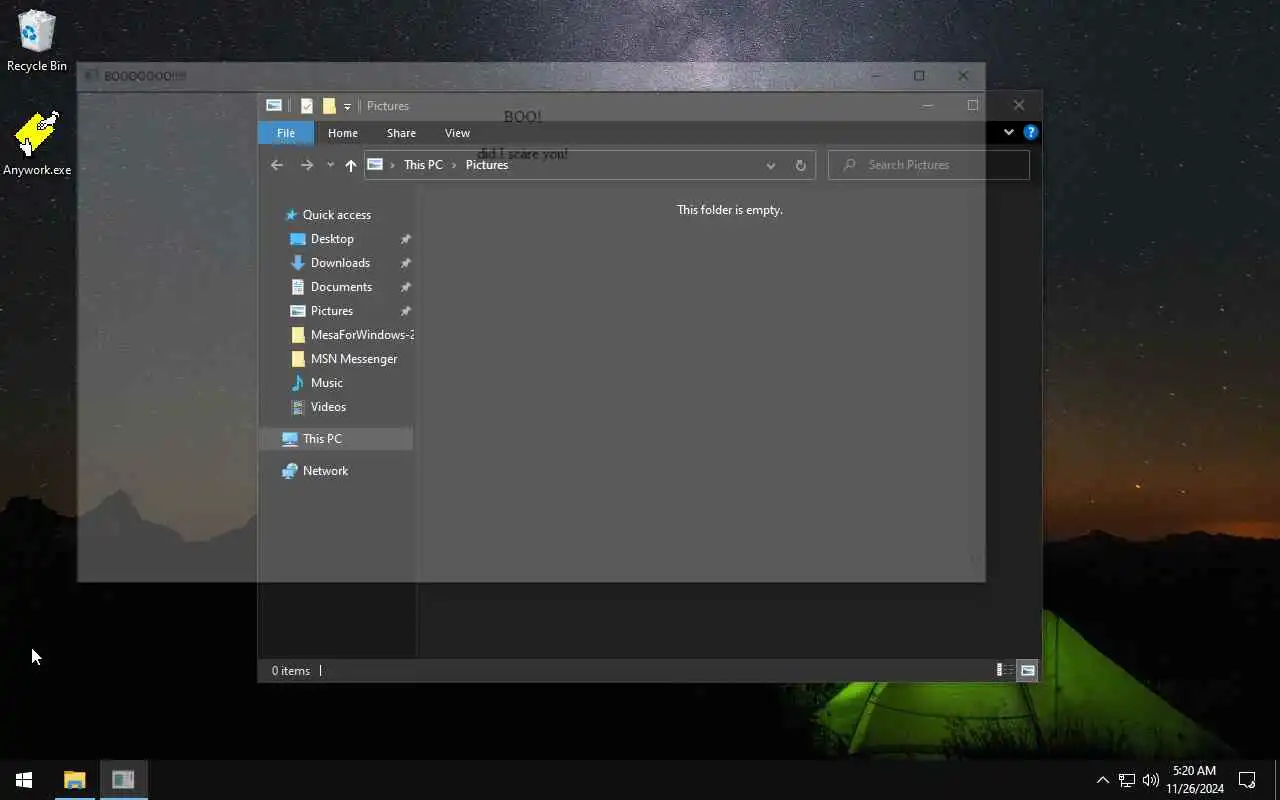1280x800 pixels.
Task: Open the address bar history dropdown
Action: 770,165
